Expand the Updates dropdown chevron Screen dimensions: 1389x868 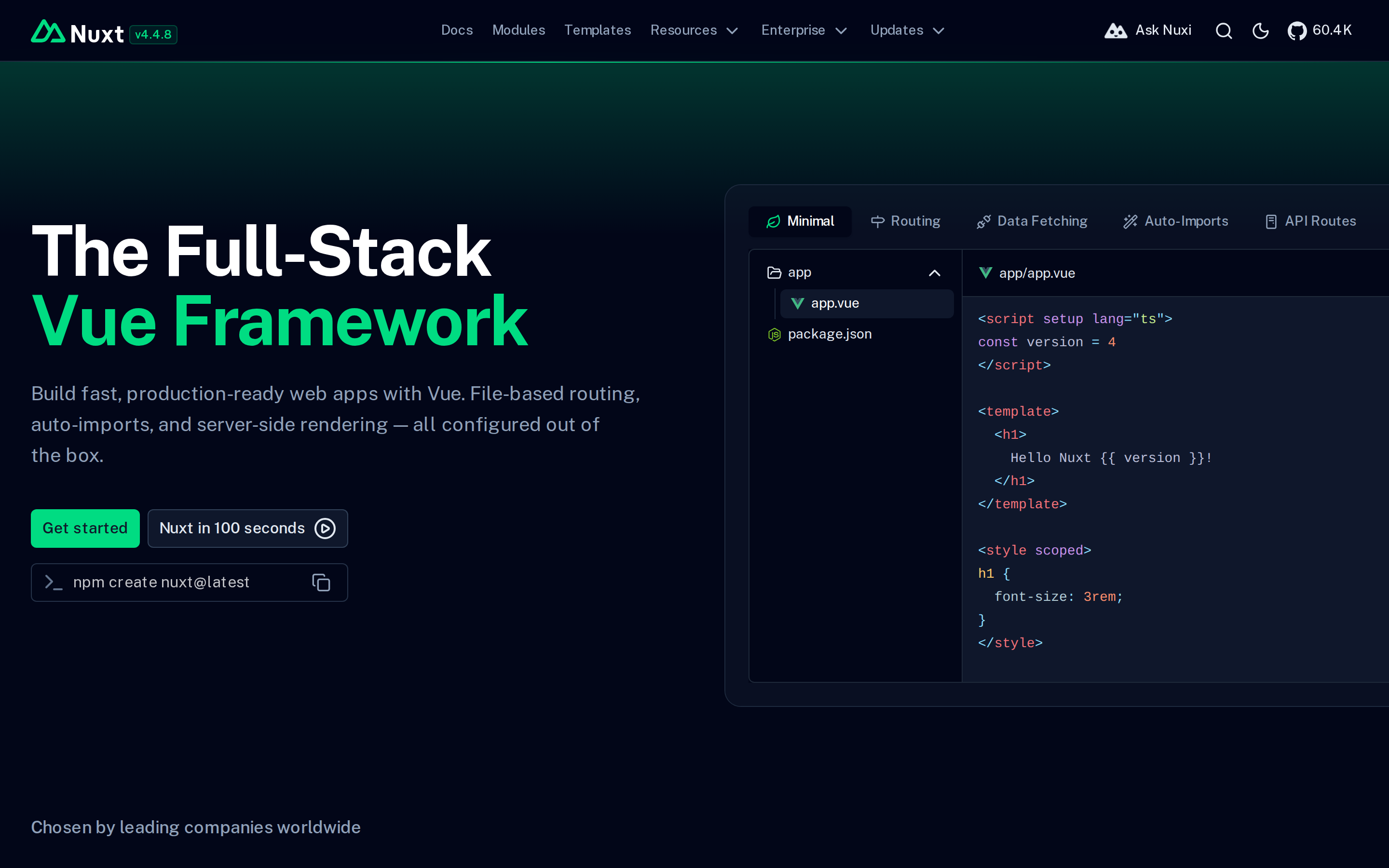point(939,31)
